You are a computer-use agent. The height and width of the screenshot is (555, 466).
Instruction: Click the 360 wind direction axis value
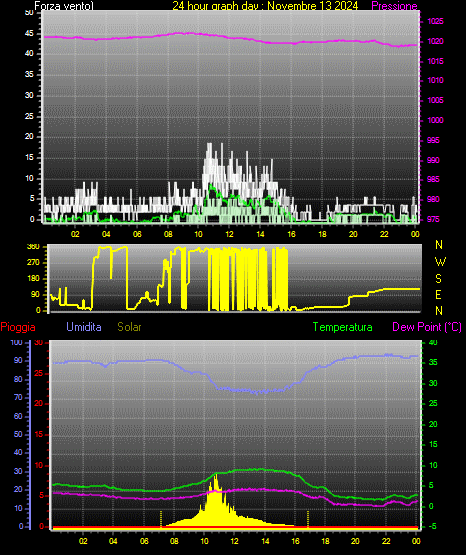coord(33,247)
